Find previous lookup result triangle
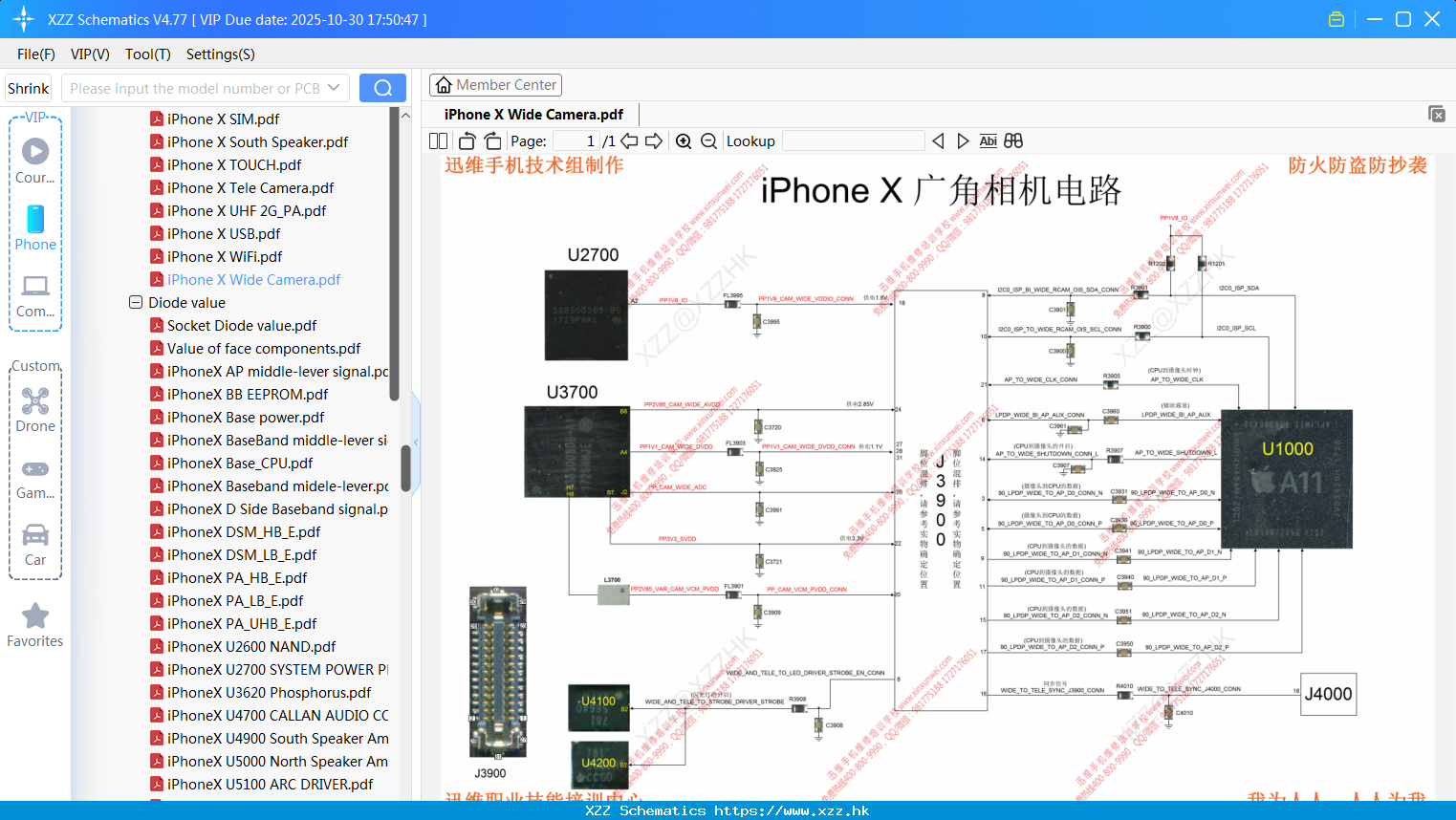Viewport: 1456px width, 820px height. pyautogui.click(x=938, y=140)
